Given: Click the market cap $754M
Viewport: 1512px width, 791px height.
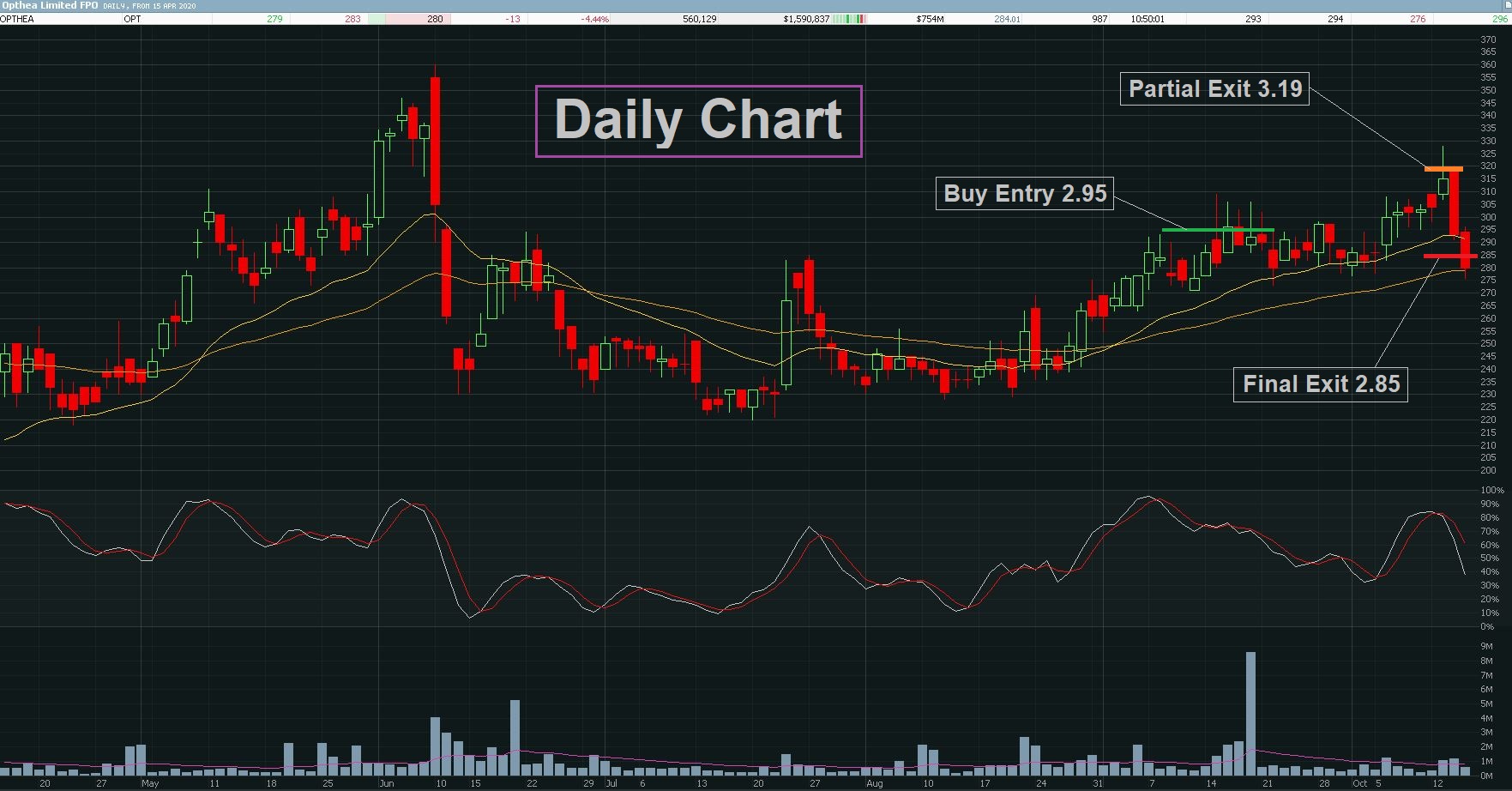Looking at the screenshot, I should click(930, 19).
